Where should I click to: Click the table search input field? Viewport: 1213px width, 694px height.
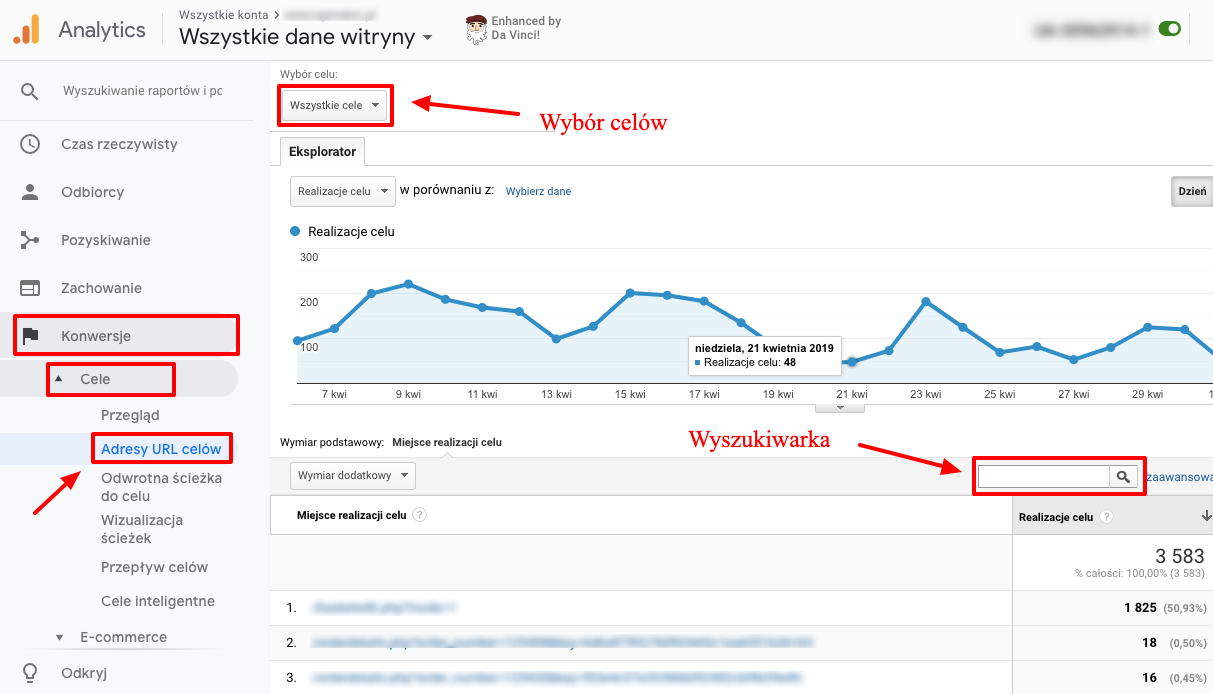1043,477
